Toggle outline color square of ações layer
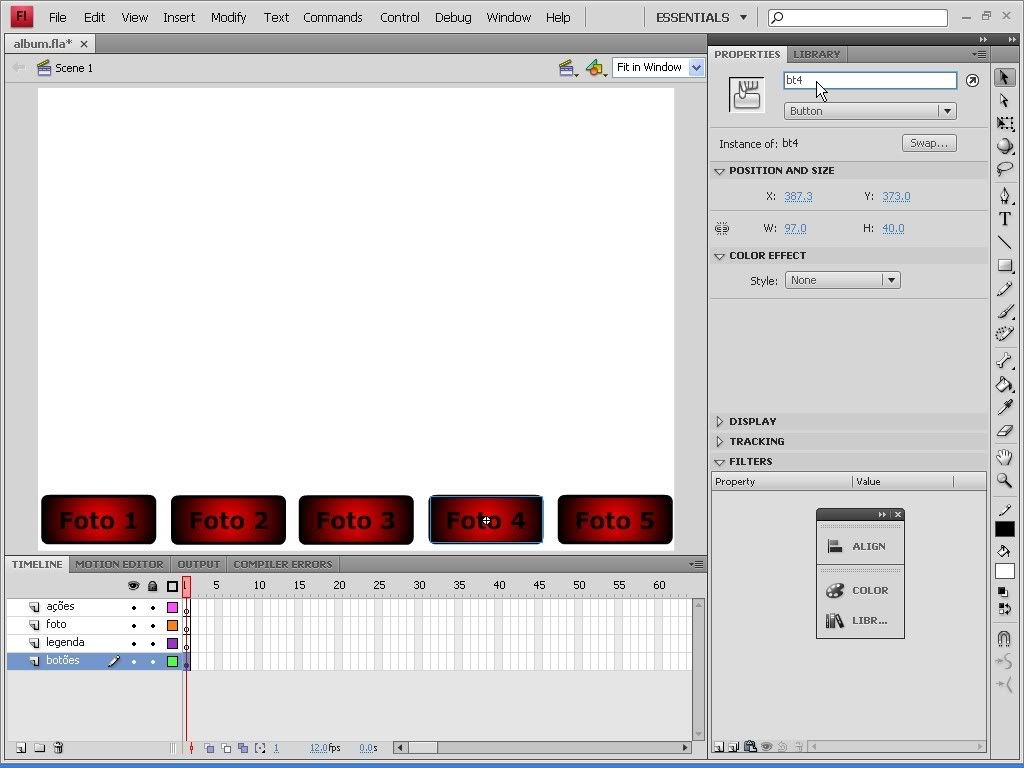 coord(172,607)
